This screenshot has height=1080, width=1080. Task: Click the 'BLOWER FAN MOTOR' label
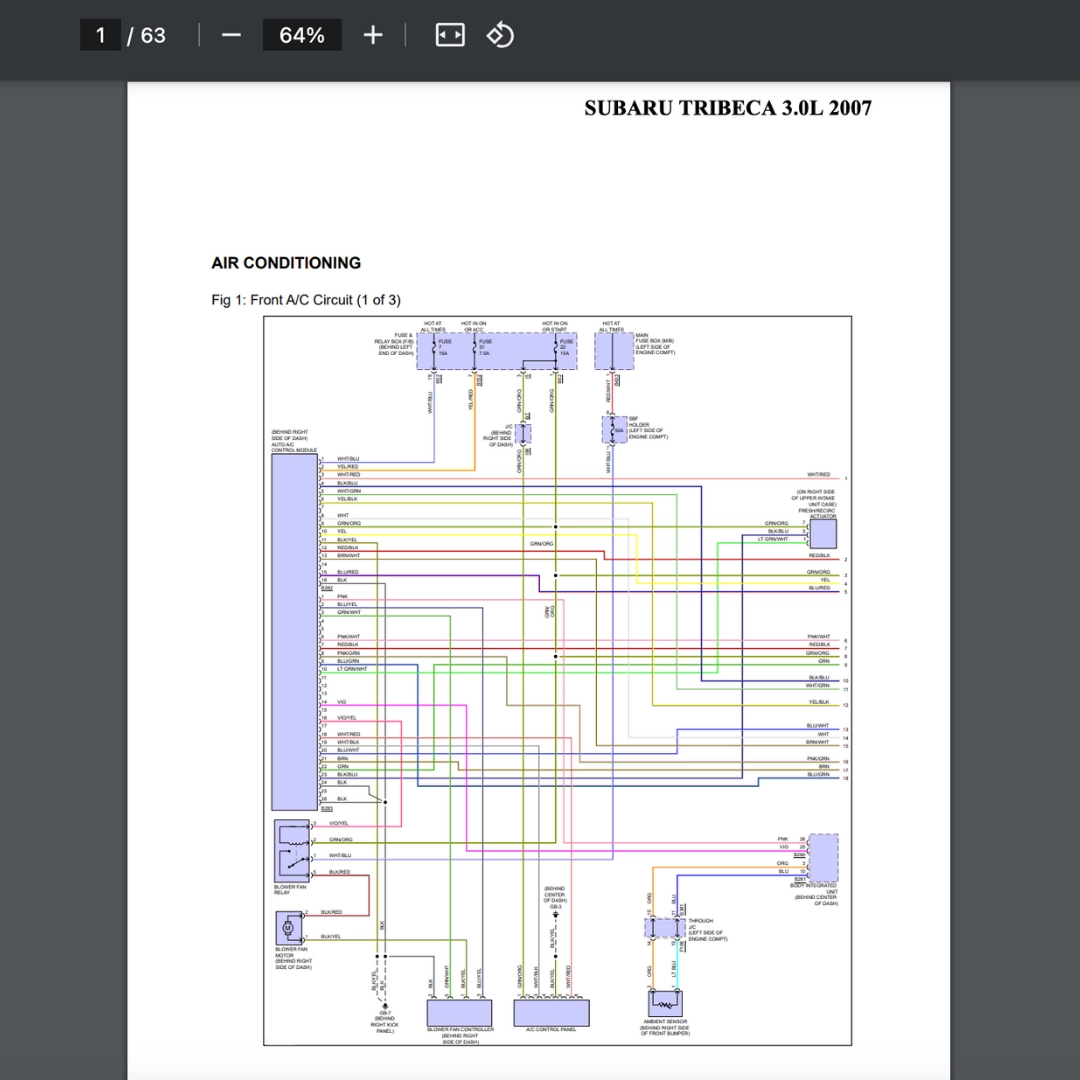(x=291, y=952)
